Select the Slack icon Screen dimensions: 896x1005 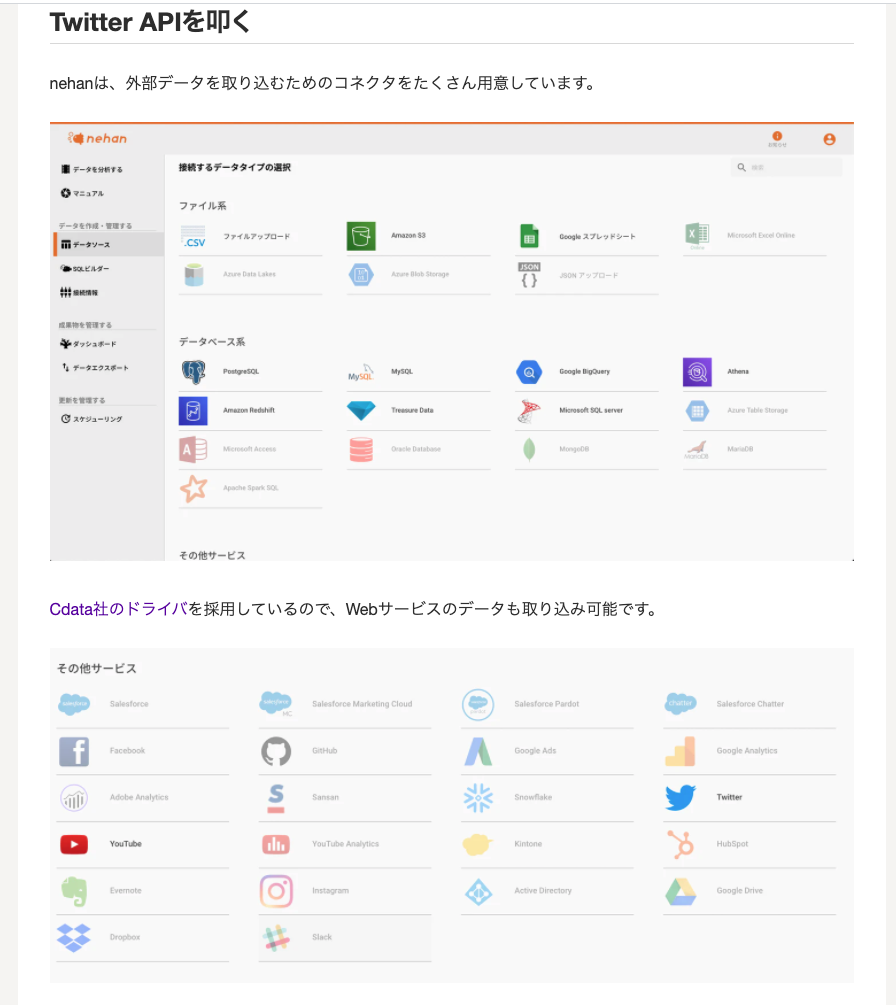[276, 938]
